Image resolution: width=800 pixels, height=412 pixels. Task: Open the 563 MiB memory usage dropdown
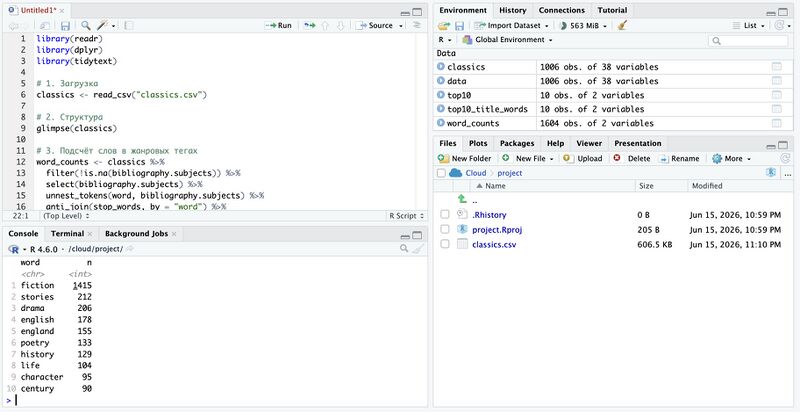585,25
